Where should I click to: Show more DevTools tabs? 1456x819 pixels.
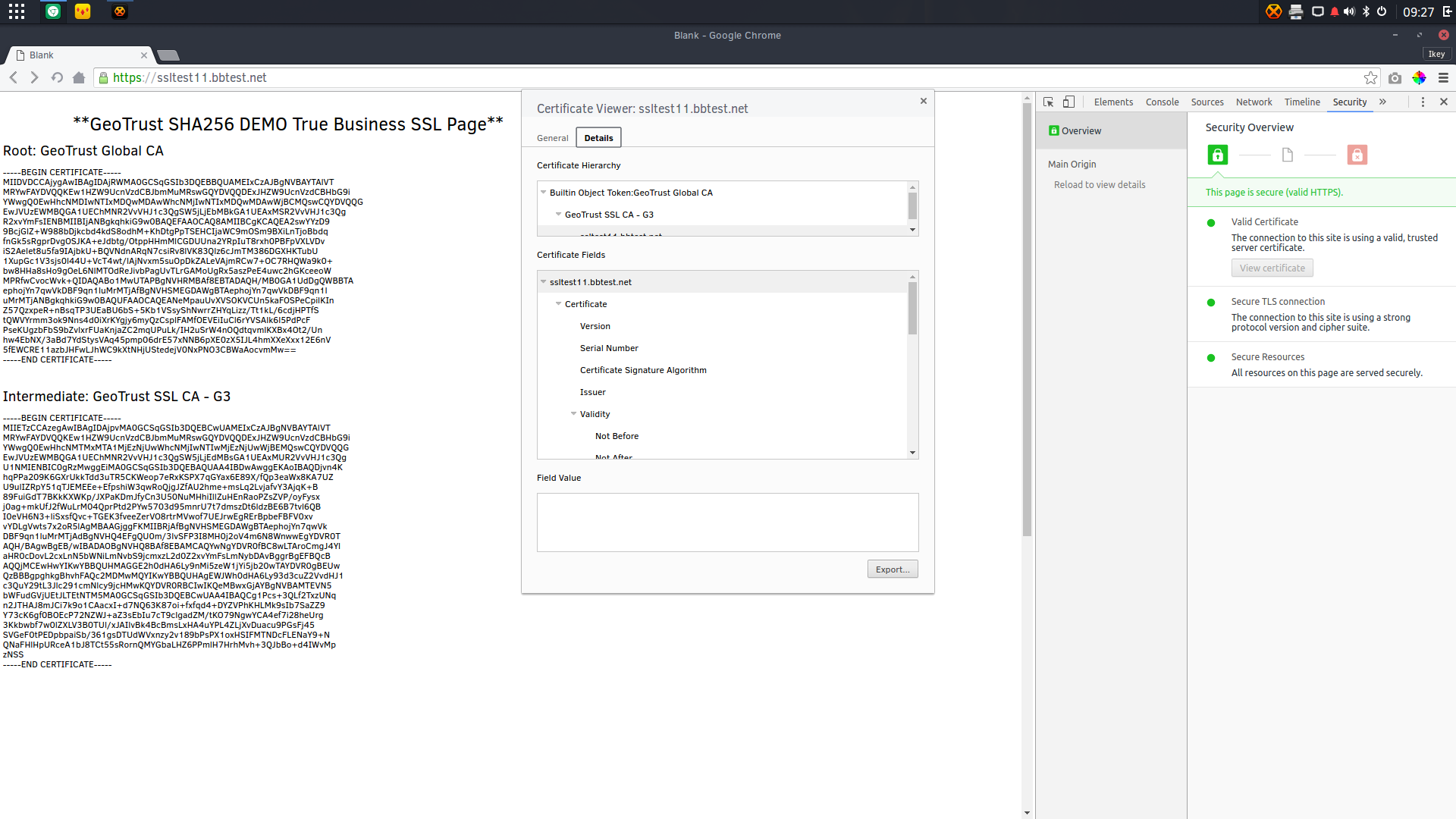click(1382, 102)
